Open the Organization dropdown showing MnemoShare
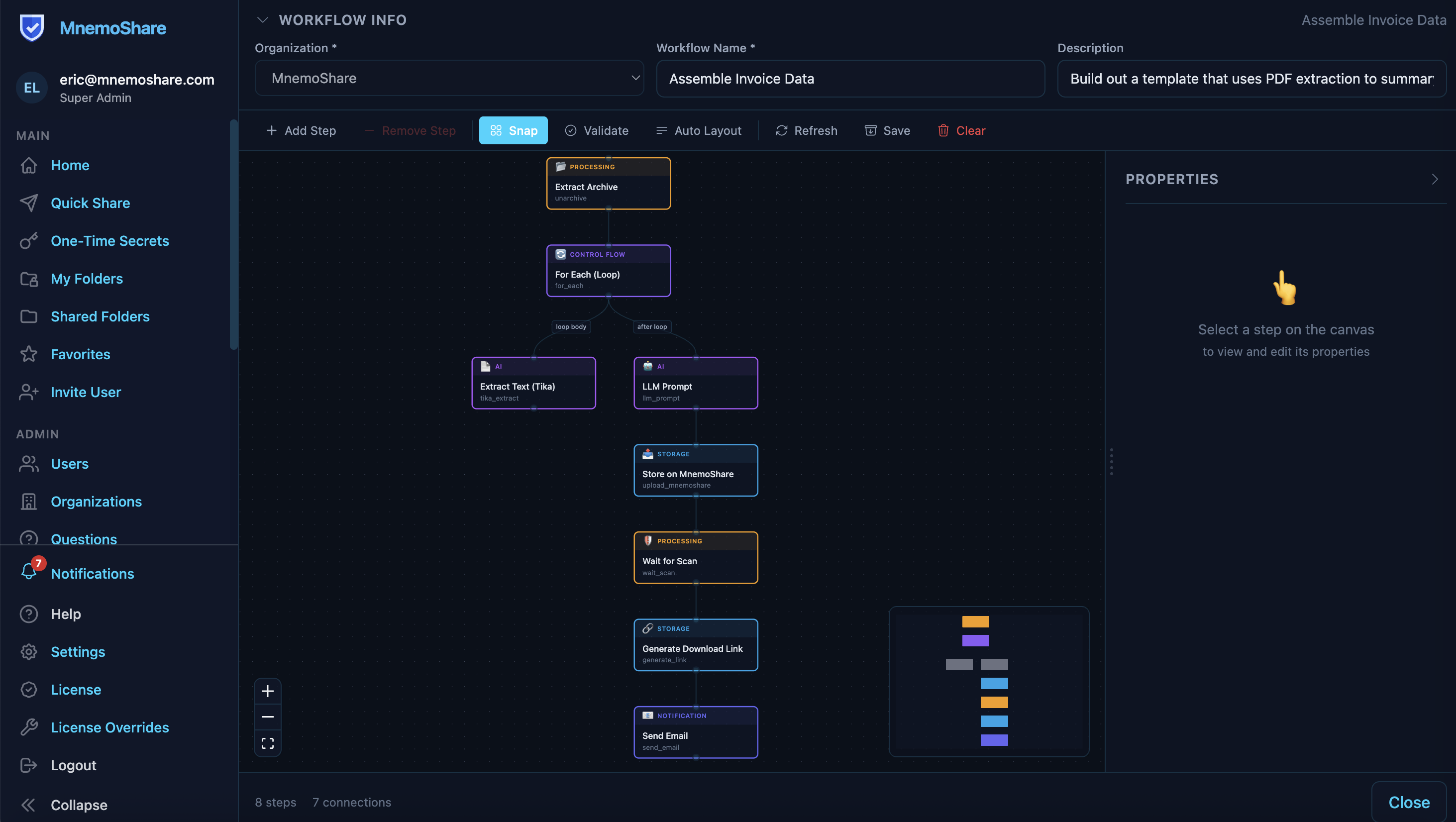 point(449,78)
